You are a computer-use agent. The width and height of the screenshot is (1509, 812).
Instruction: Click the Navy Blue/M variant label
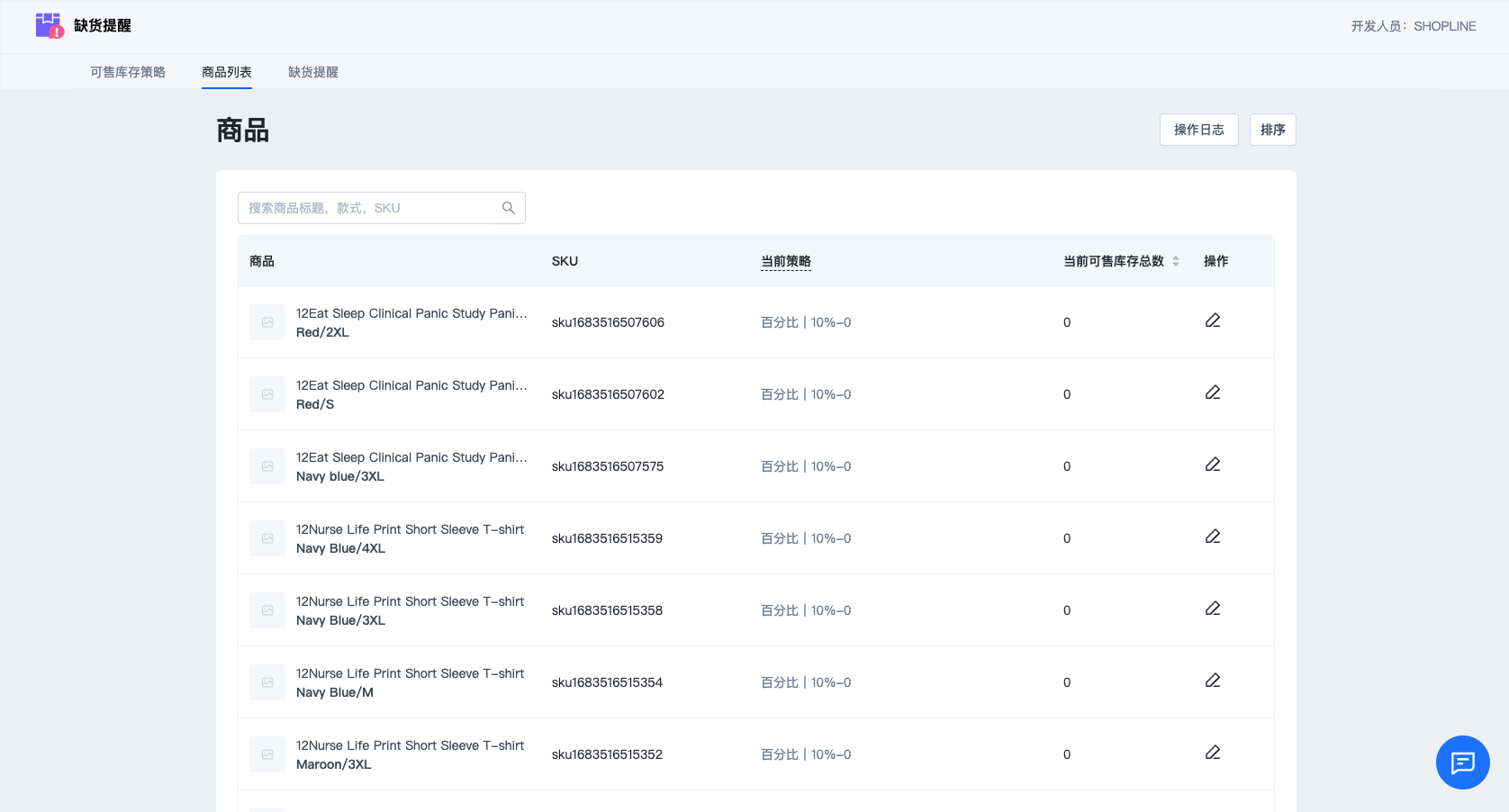[335, 692]
